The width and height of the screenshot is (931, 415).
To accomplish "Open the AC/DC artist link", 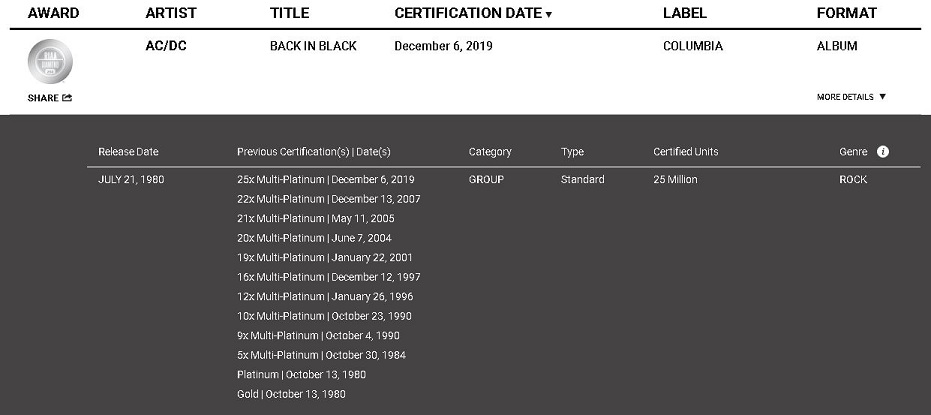I will click(167, 46).
